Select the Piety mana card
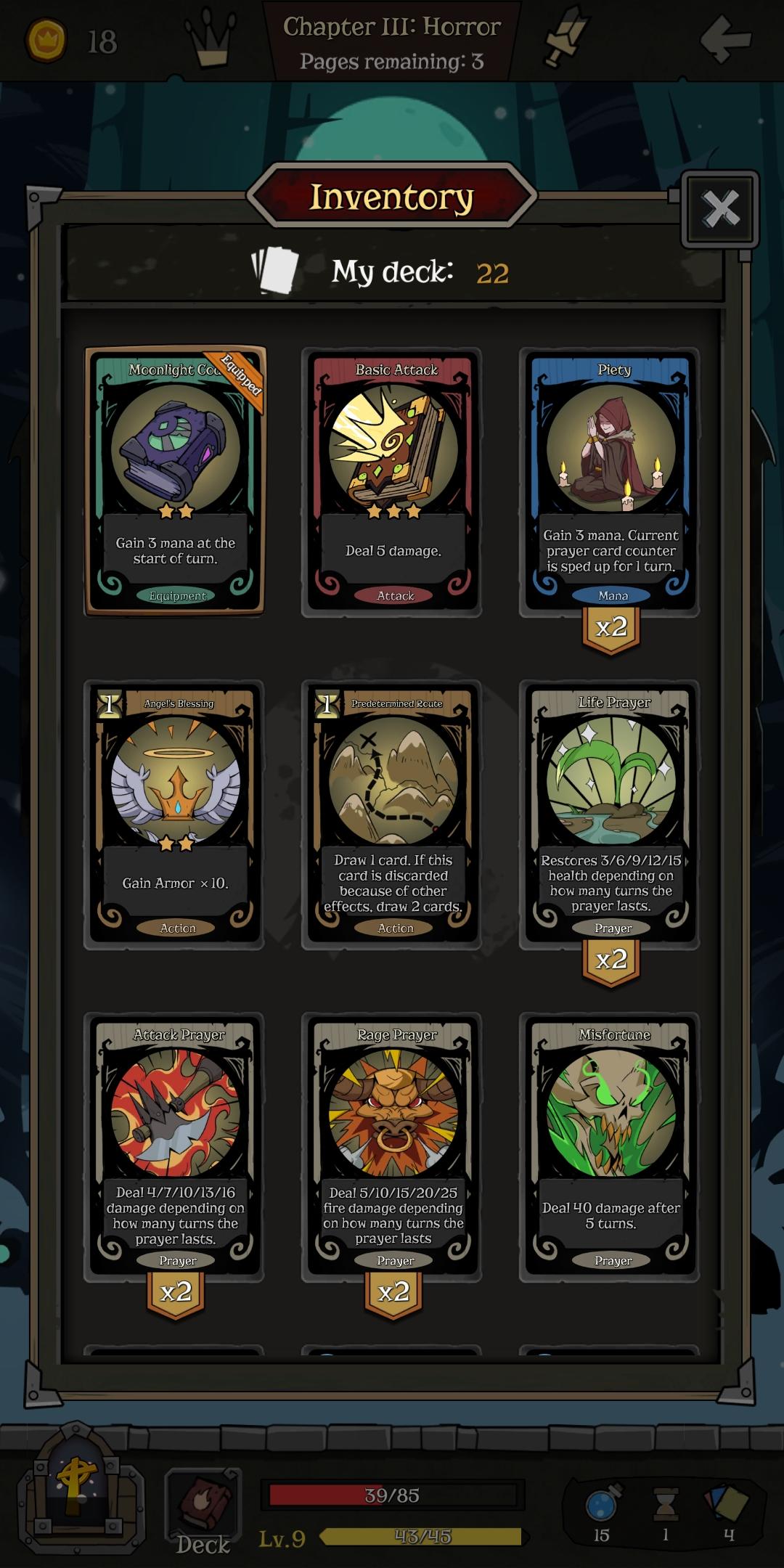This screenshot has width=784, height=1568. (611, 482)
